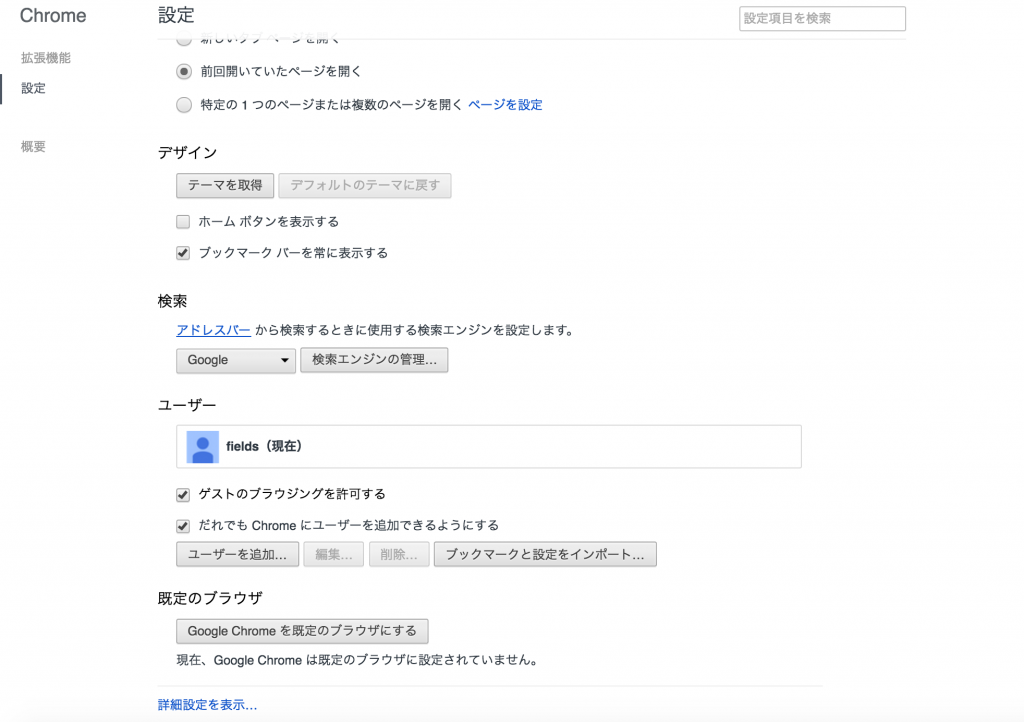Set Google Chrome as default browser button
The image size is (1024, 722).
click(x=302, y=631)
